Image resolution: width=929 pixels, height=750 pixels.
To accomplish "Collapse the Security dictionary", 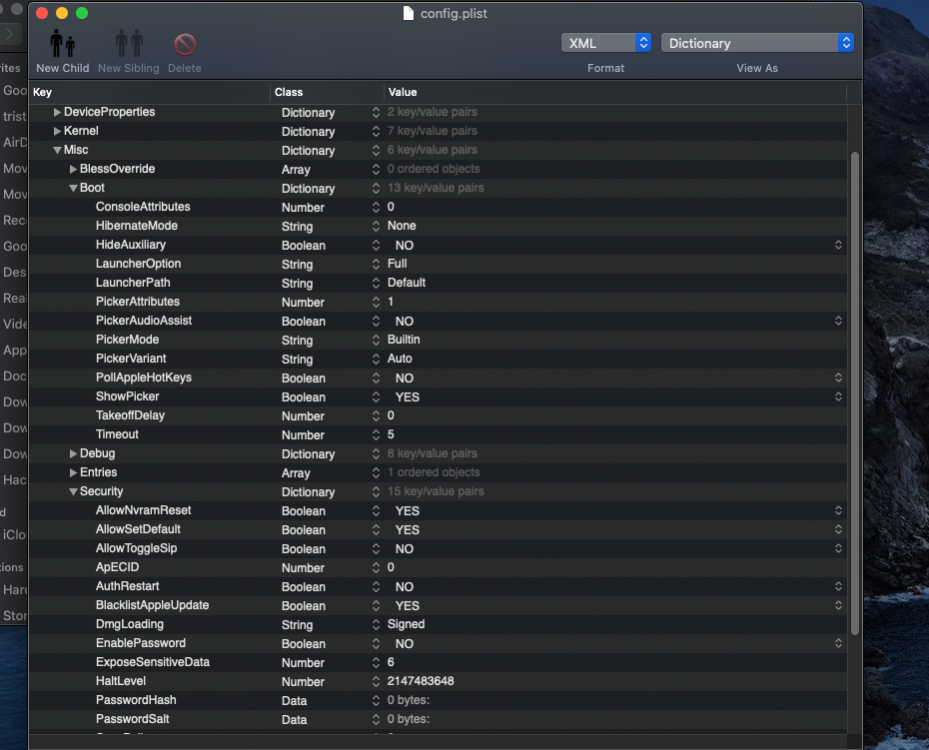I will [x=73, y=491].
